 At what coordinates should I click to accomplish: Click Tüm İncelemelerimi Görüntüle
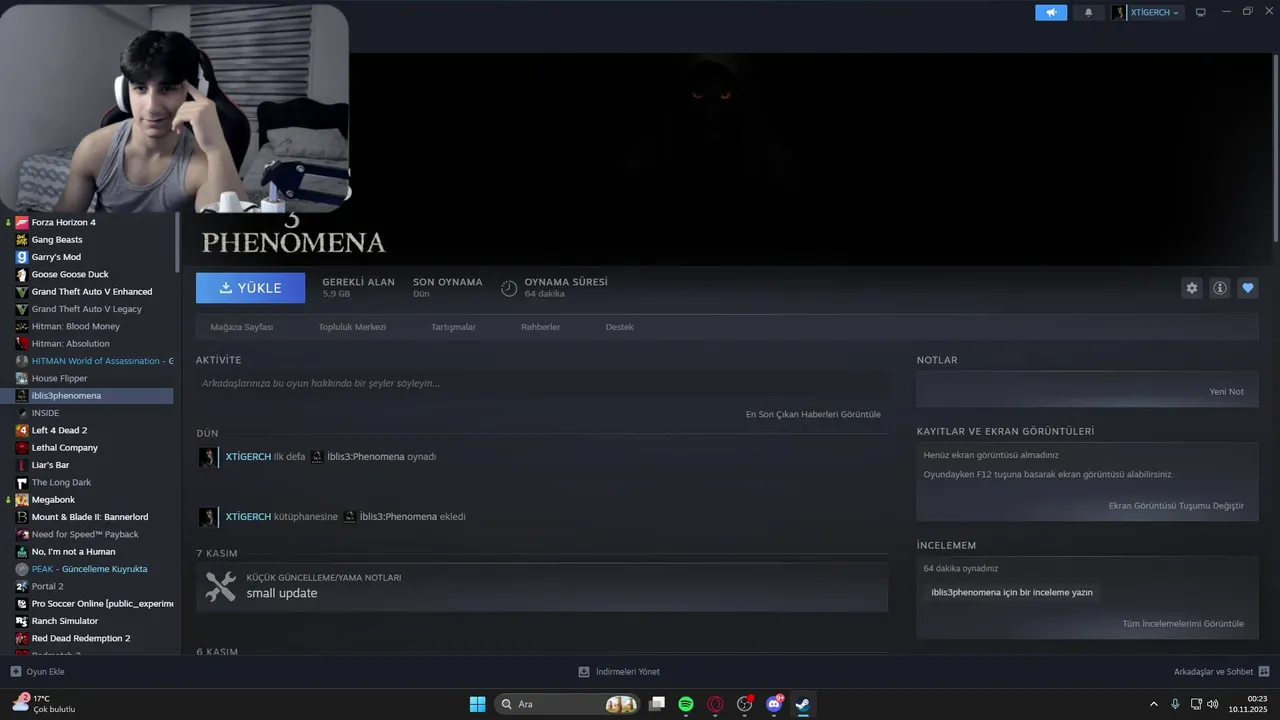1183,624
